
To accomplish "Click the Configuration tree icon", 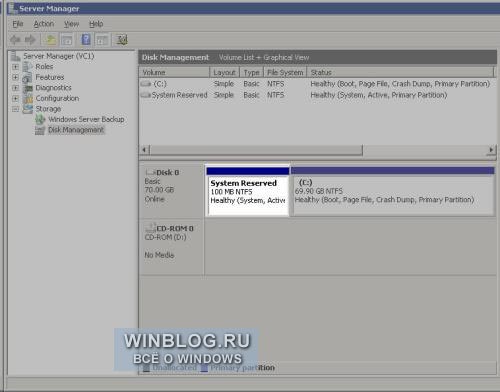I will (x=28, y=99).
